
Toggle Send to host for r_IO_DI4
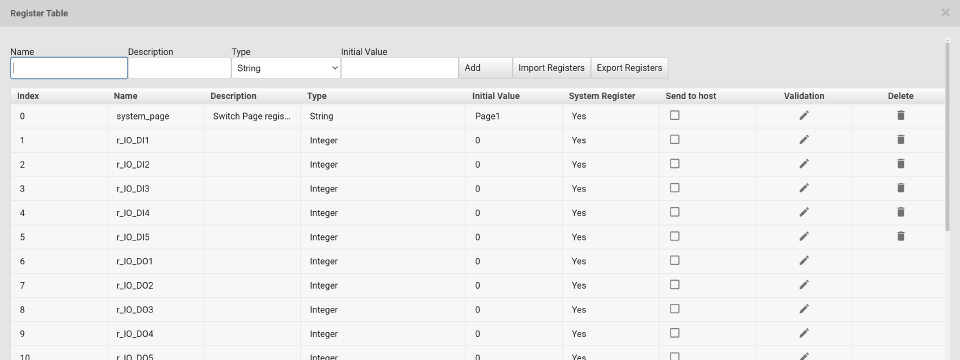(x=675, y=212)
